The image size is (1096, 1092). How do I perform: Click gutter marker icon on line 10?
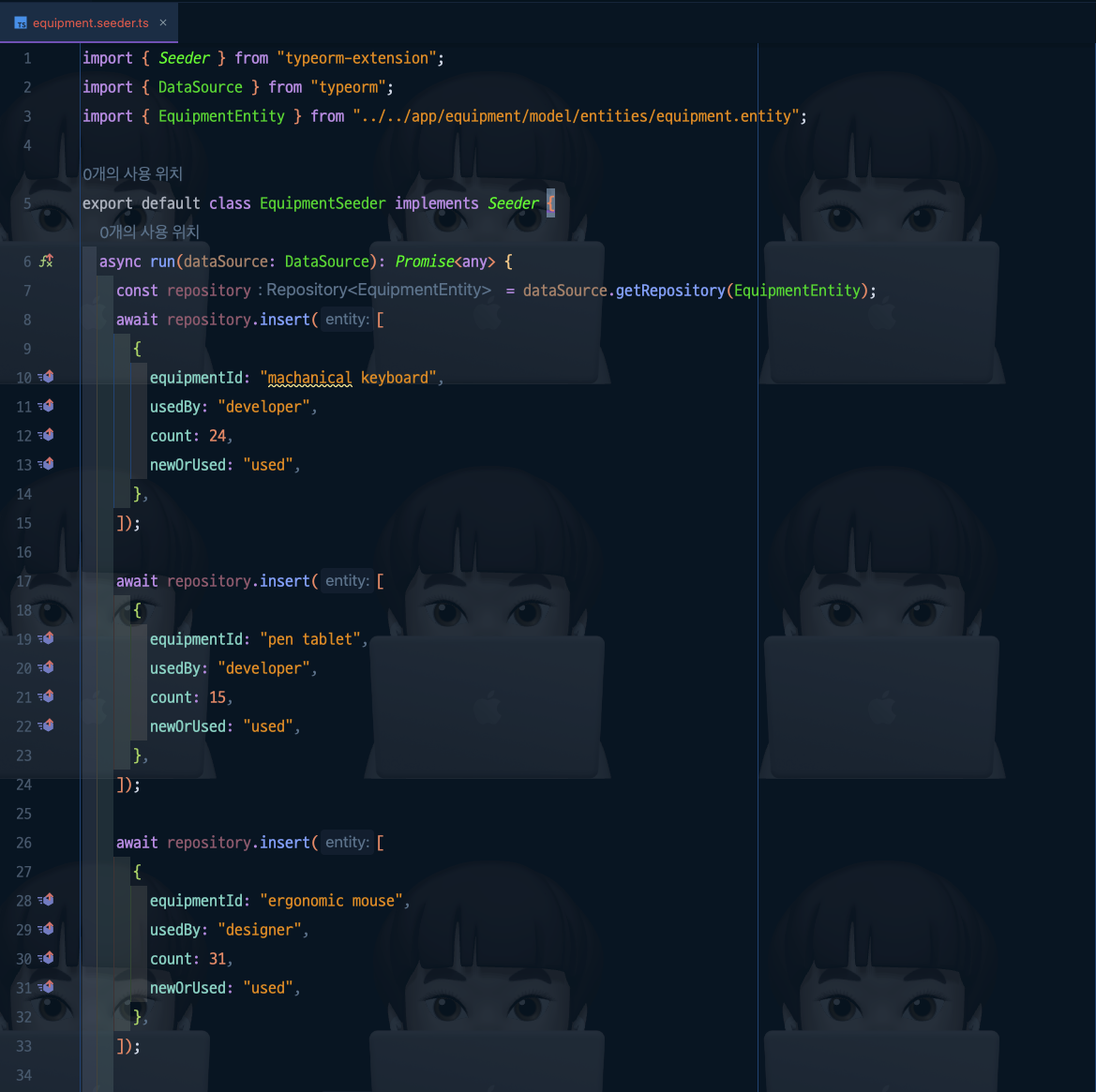tap(46, 377)
